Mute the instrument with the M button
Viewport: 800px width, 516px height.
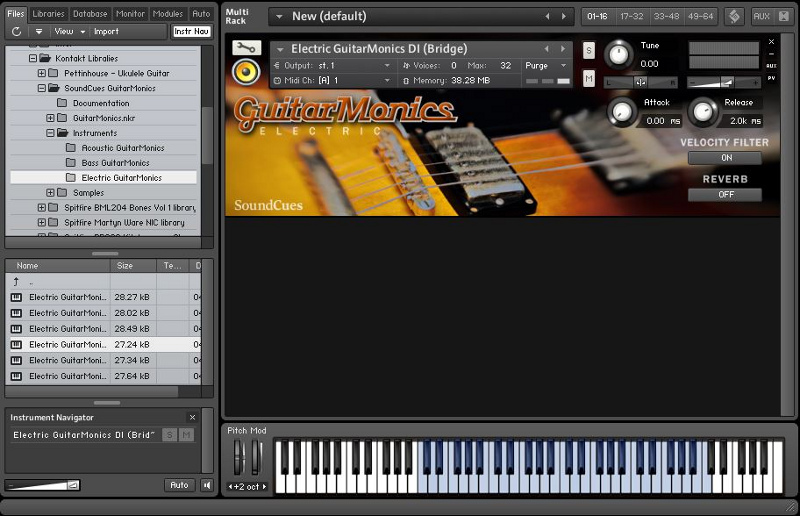(589, 79)
